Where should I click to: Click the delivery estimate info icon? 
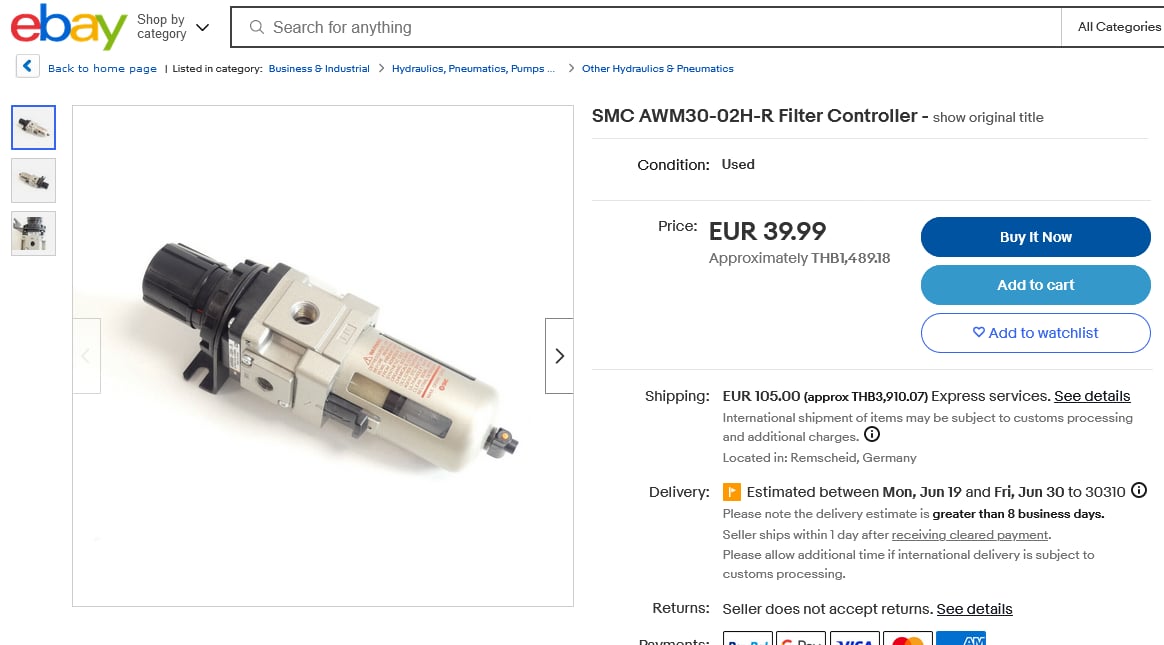click(x=1138, y=491)
